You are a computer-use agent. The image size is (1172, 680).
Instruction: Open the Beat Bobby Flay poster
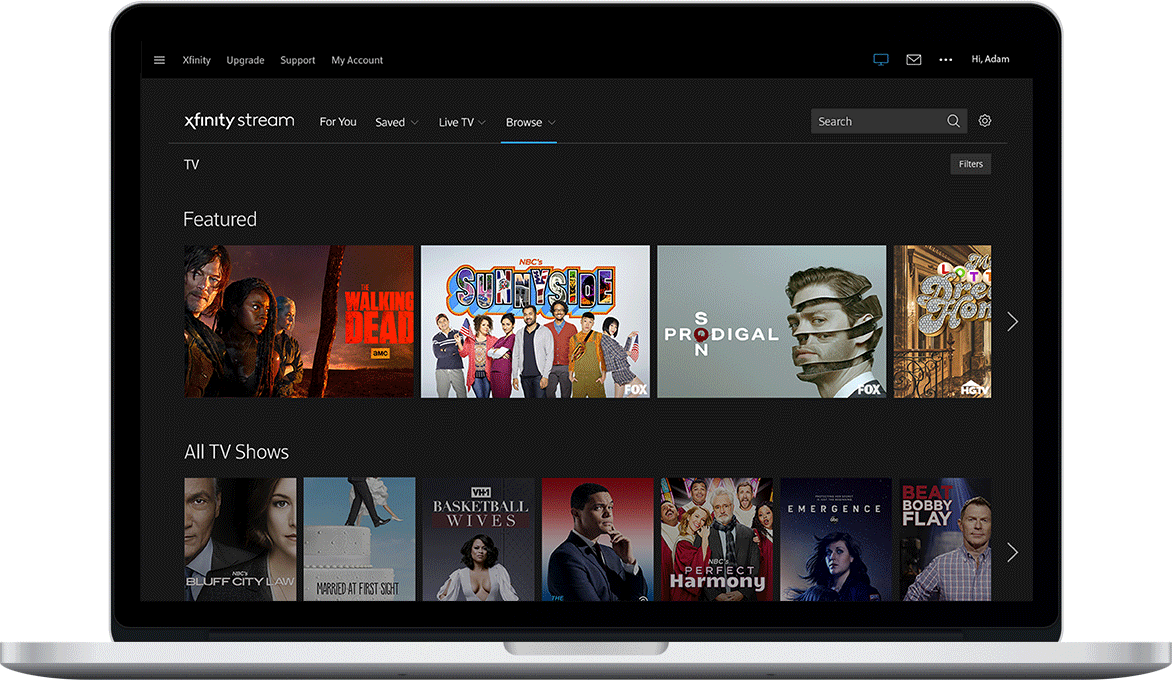coord(946,540)
